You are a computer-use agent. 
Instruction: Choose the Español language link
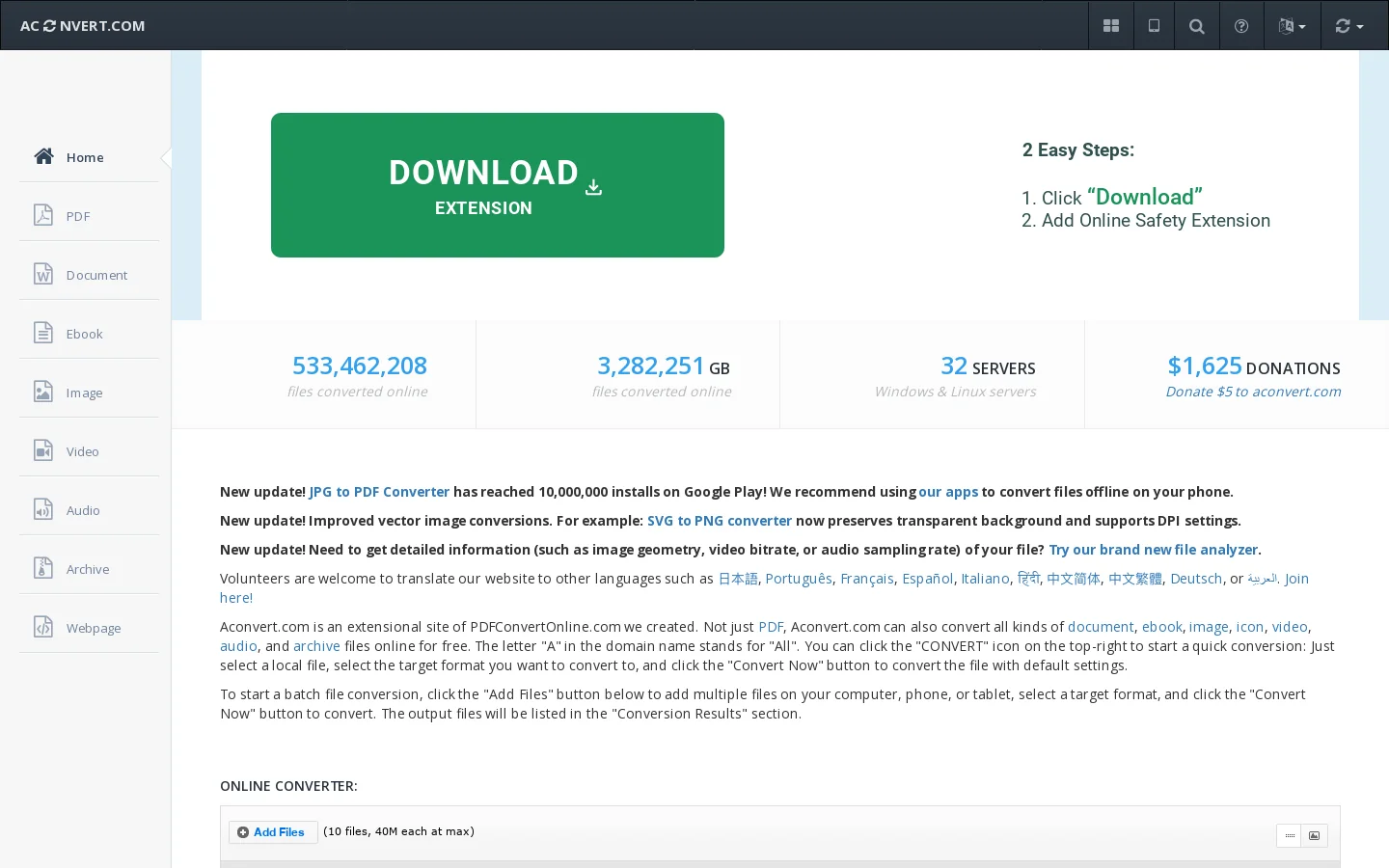[928, 579]
